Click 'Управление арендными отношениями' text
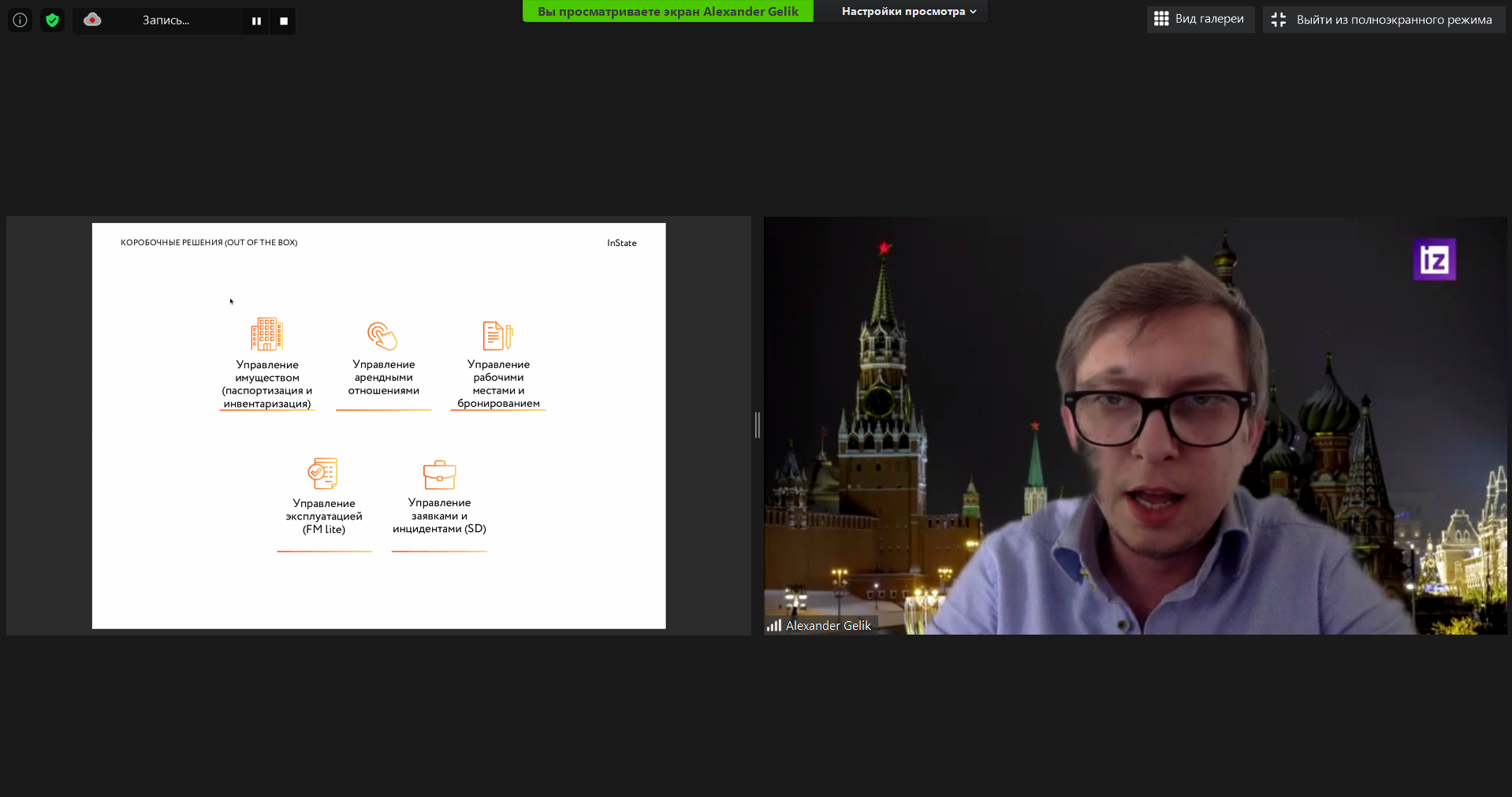The image size is (1512, 797). [384, 378]
